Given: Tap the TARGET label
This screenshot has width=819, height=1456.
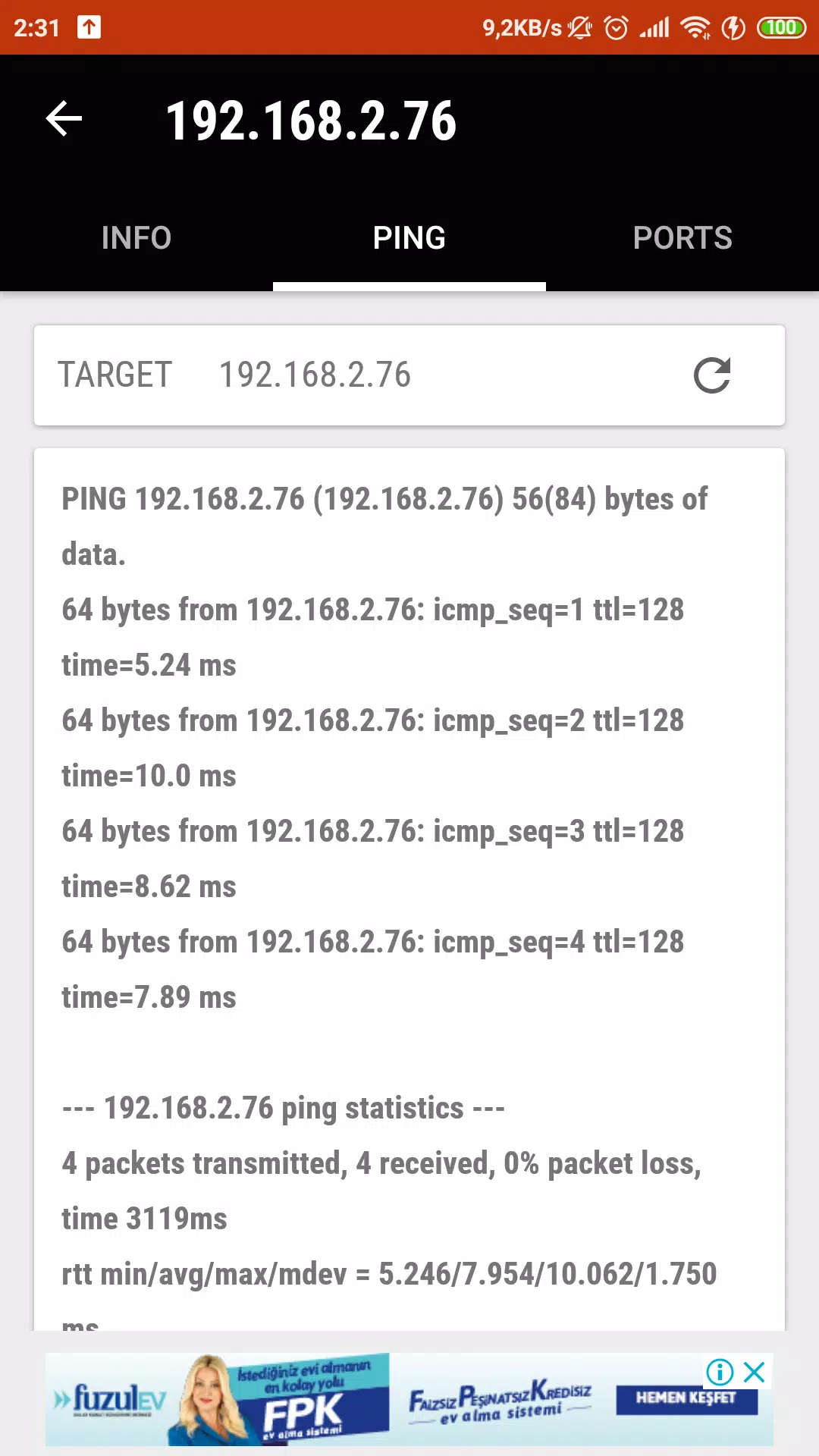Looking at the screenshot, I should tap(115, 375).
